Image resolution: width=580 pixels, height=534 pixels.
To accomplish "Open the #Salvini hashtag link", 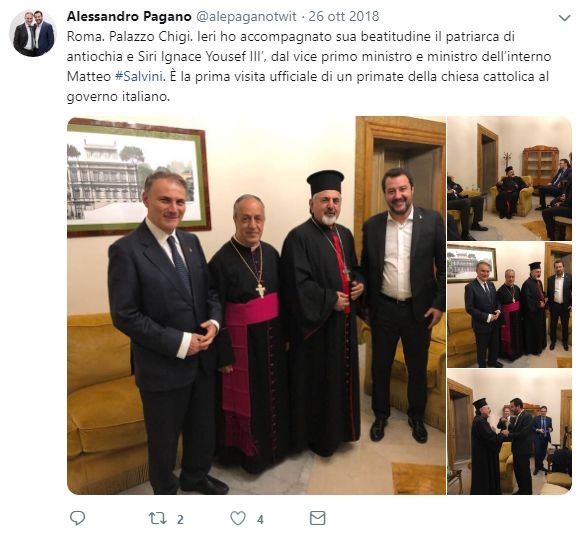I will tap(139, 77).
